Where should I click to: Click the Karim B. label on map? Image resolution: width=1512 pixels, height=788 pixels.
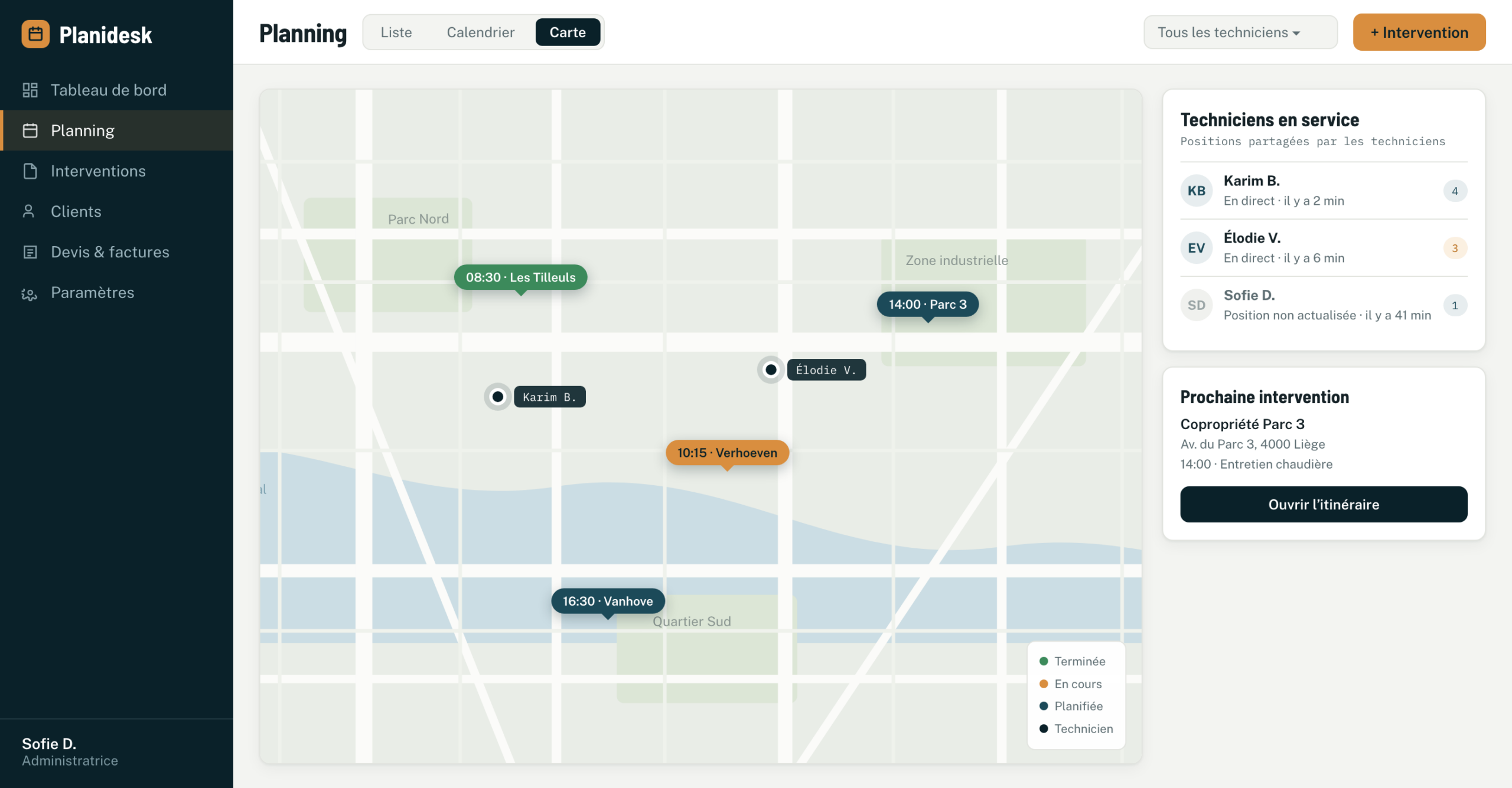(549, 397)
